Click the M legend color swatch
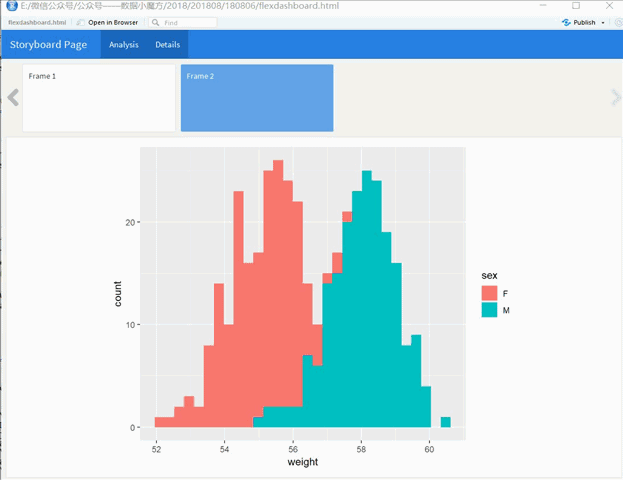 click(x=489, y=310)
